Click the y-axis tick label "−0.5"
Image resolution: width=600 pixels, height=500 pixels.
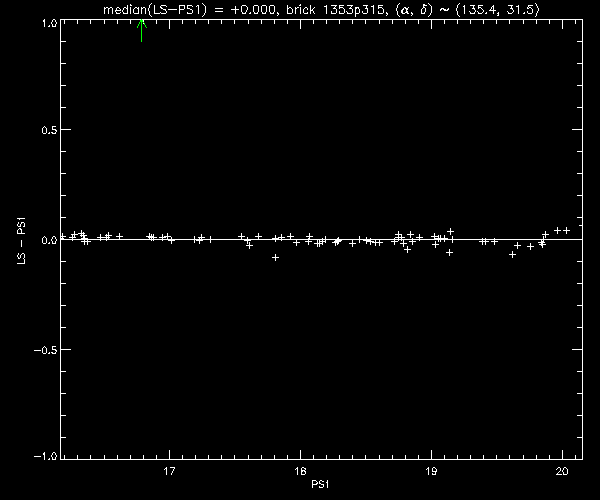[x=46, y=350]
